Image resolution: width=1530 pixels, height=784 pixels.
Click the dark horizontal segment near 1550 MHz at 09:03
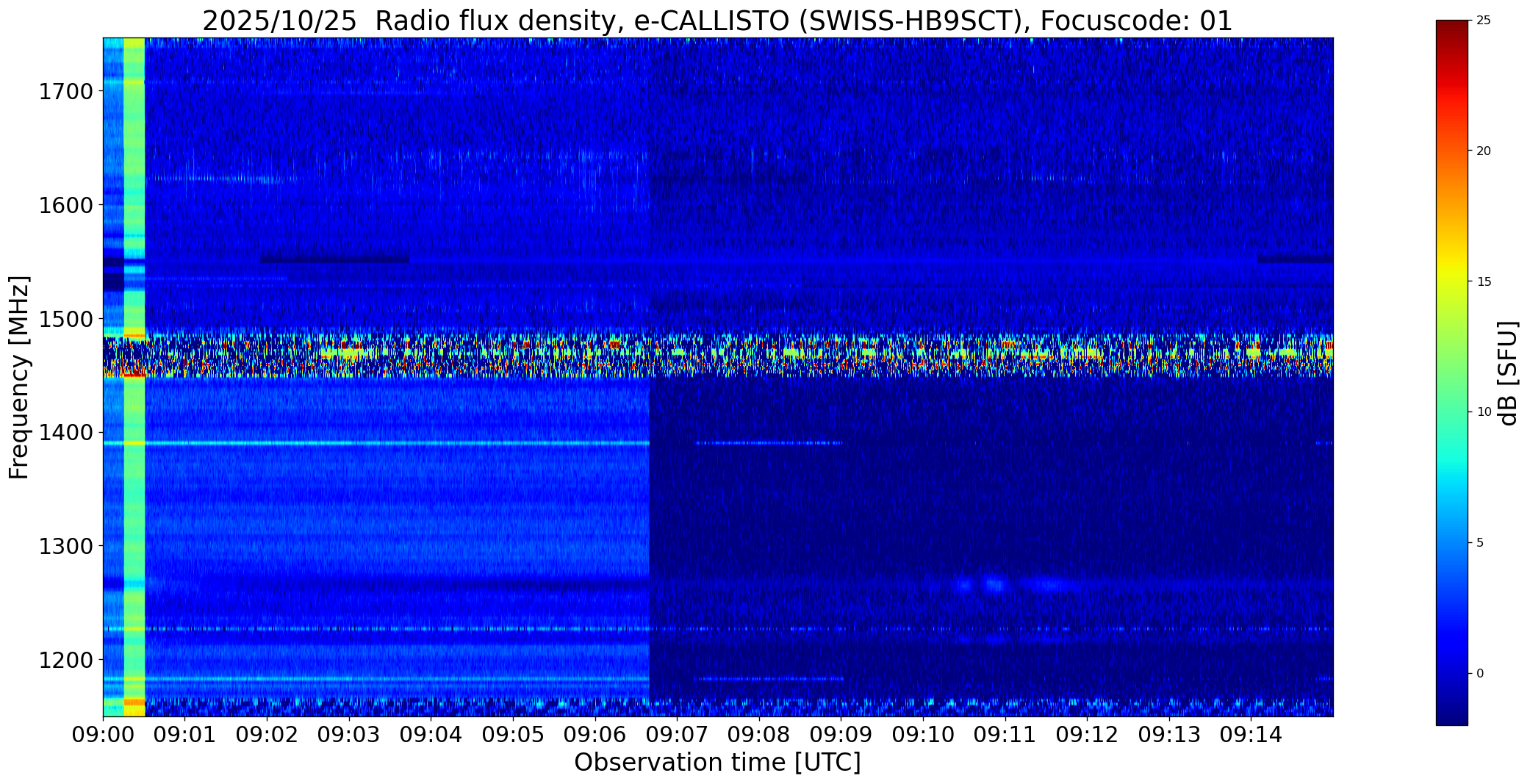pyautogui.click(x=334, y=259)
